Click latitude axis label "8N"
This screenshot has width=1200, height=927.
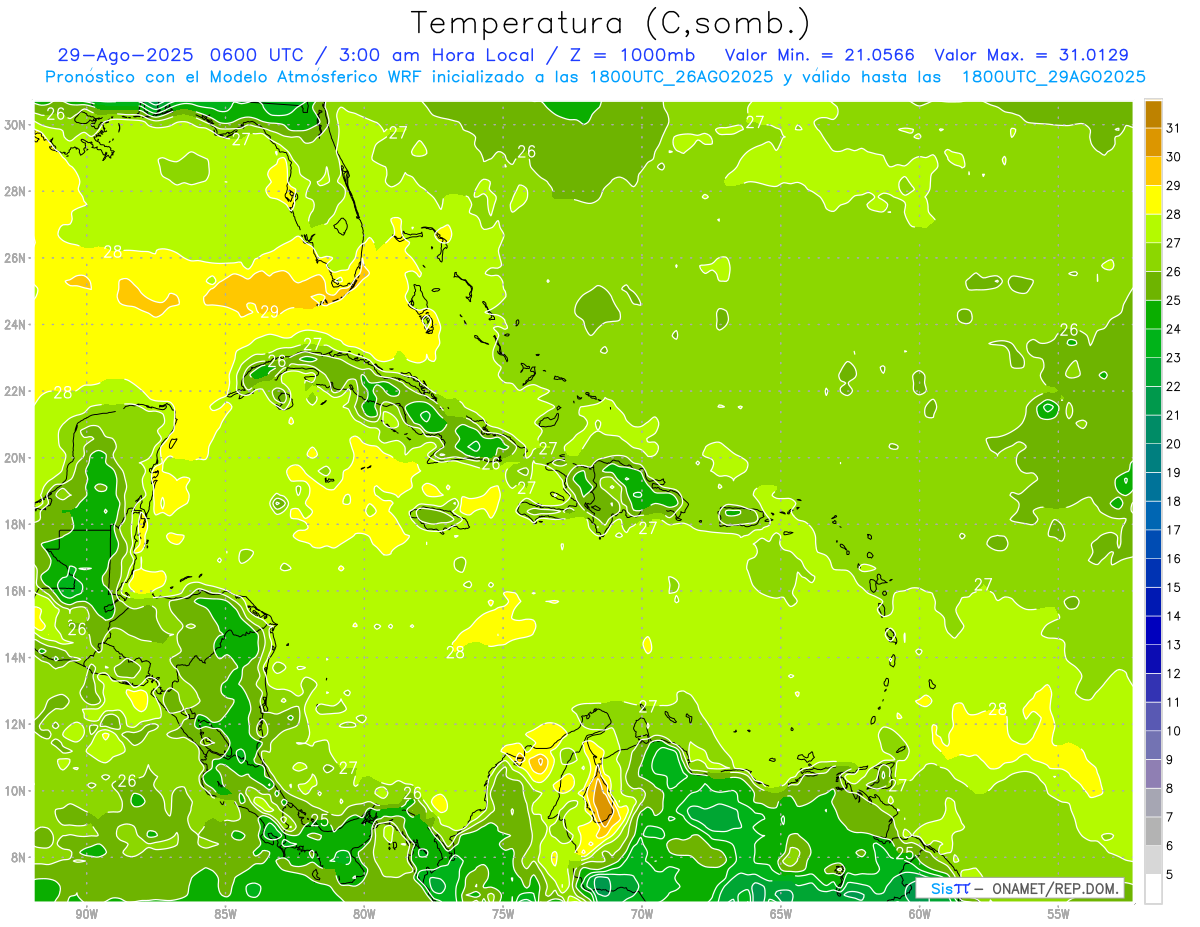pos(20,858)
